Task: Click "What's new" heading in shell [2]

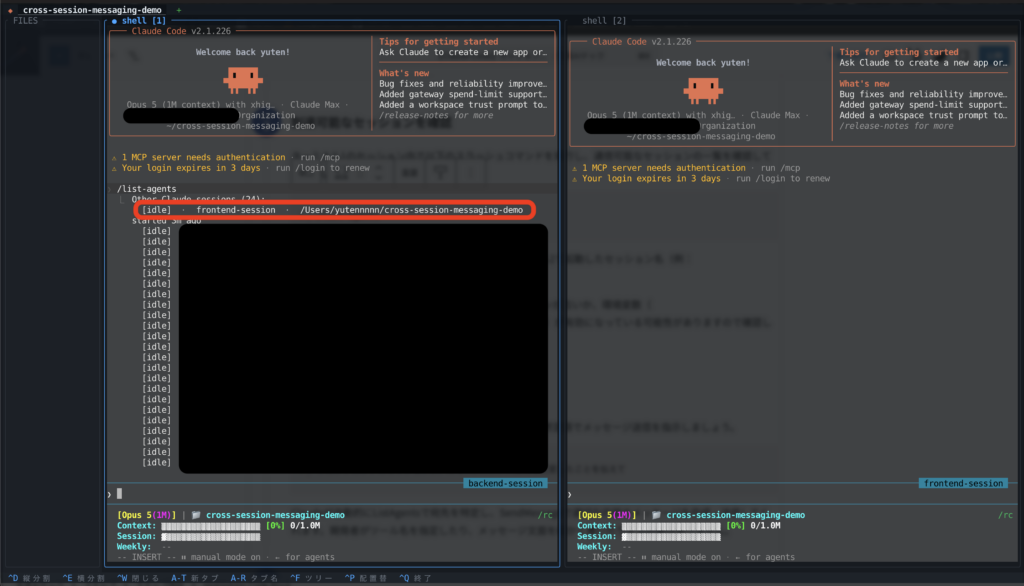Action: [865, 84]
